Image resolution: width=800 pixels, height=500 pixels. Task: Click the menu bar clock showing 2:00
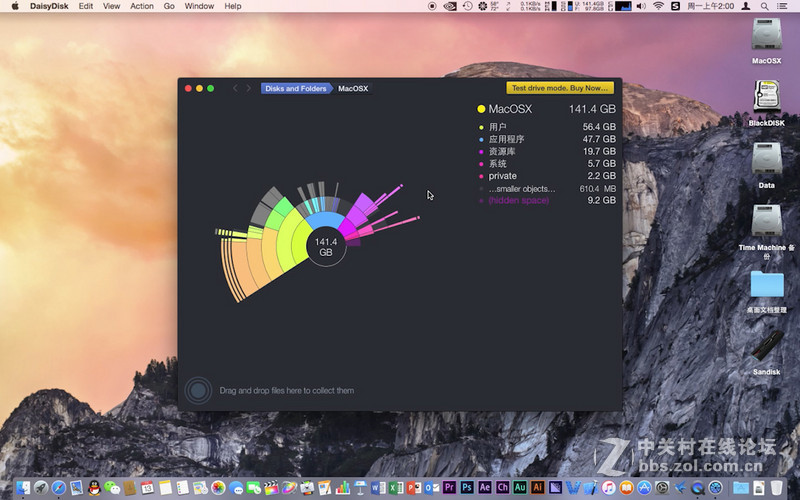tap(711, 6)
